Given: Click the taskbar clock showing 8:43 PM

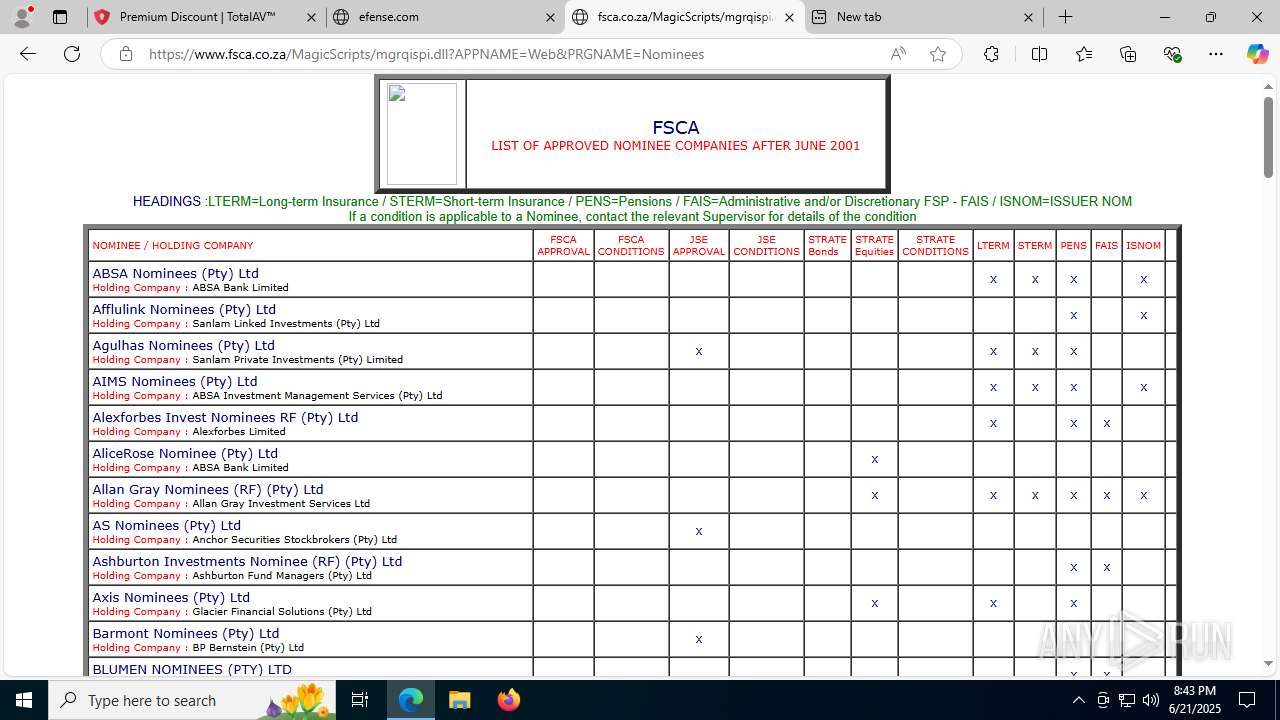Looking at the screenshot, I should [1194, 700].
